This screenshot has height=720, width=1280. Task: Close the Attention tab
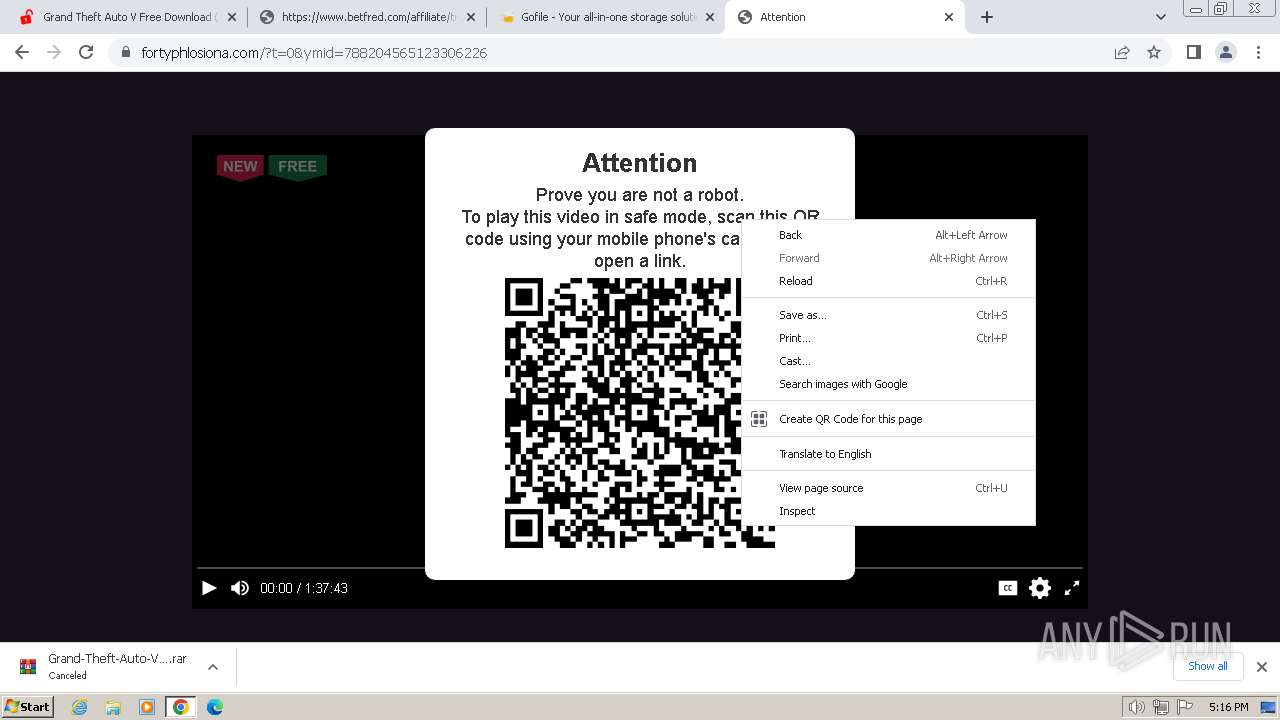click(949, 17)
